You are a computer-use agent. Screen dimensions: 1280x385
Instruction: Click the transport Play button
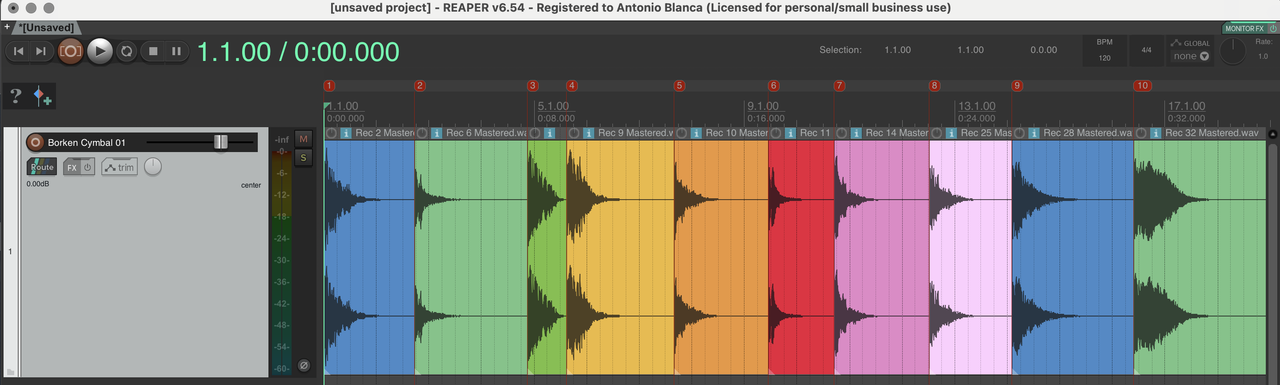click(99, 51)
